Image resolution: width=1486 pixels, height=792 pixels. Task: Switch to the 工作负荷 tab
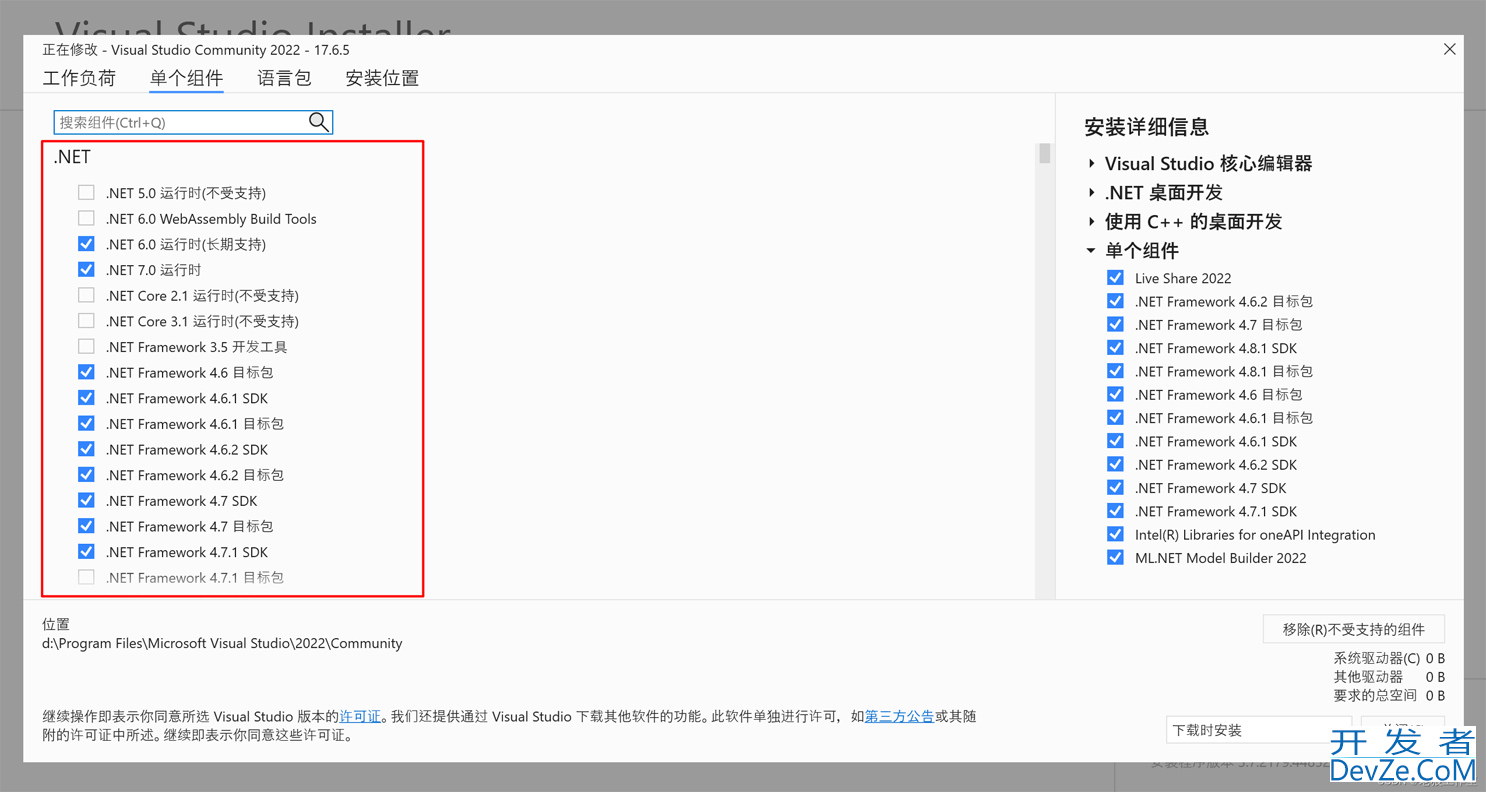79,78
